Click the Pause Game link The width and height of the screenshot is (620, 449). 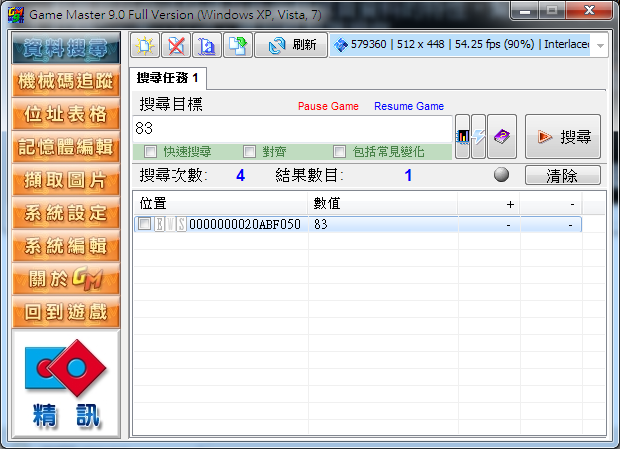pos(328,106)
